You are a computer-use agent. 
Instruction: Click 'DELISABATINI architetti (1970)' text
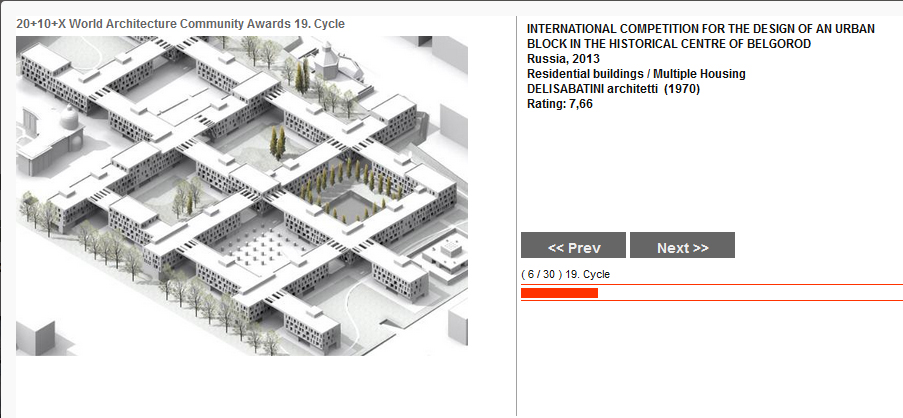tap(613, 89)
